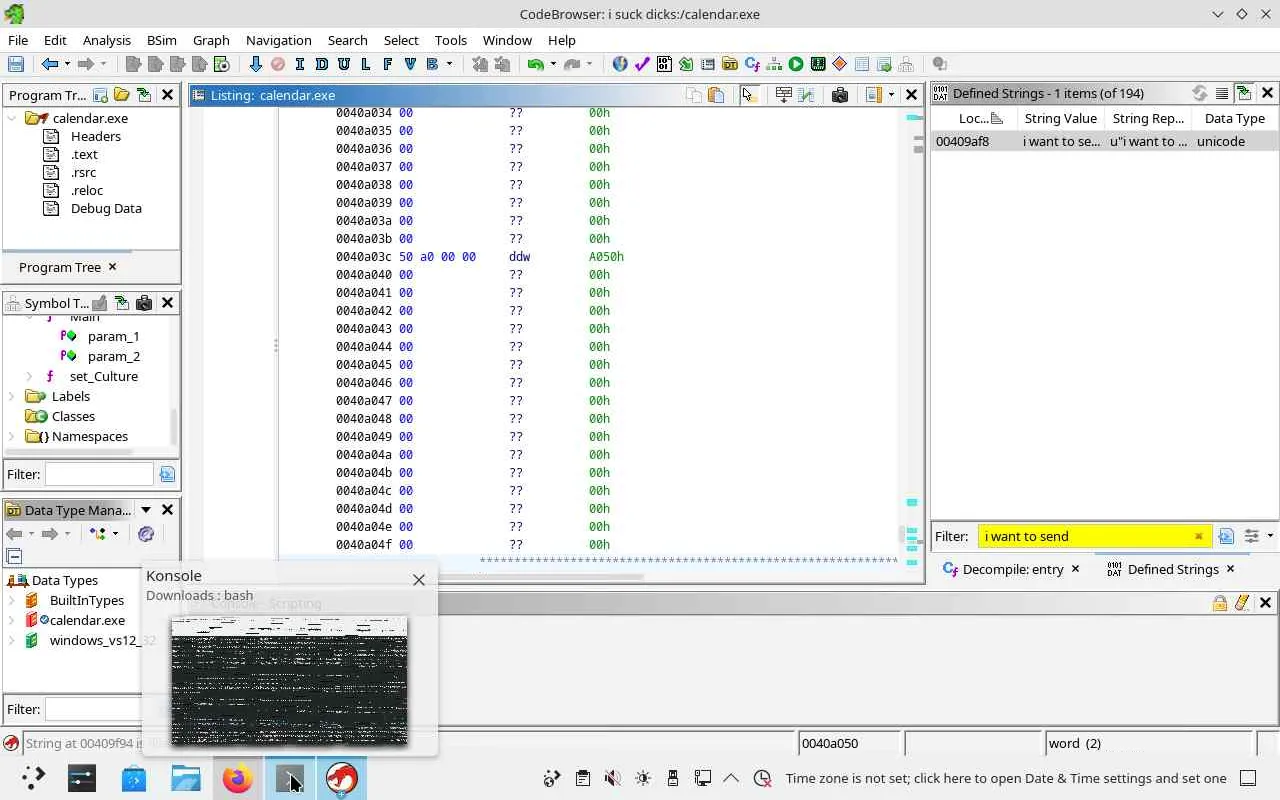Expand the Labels folder in Symbol Tree

[12, 396]
